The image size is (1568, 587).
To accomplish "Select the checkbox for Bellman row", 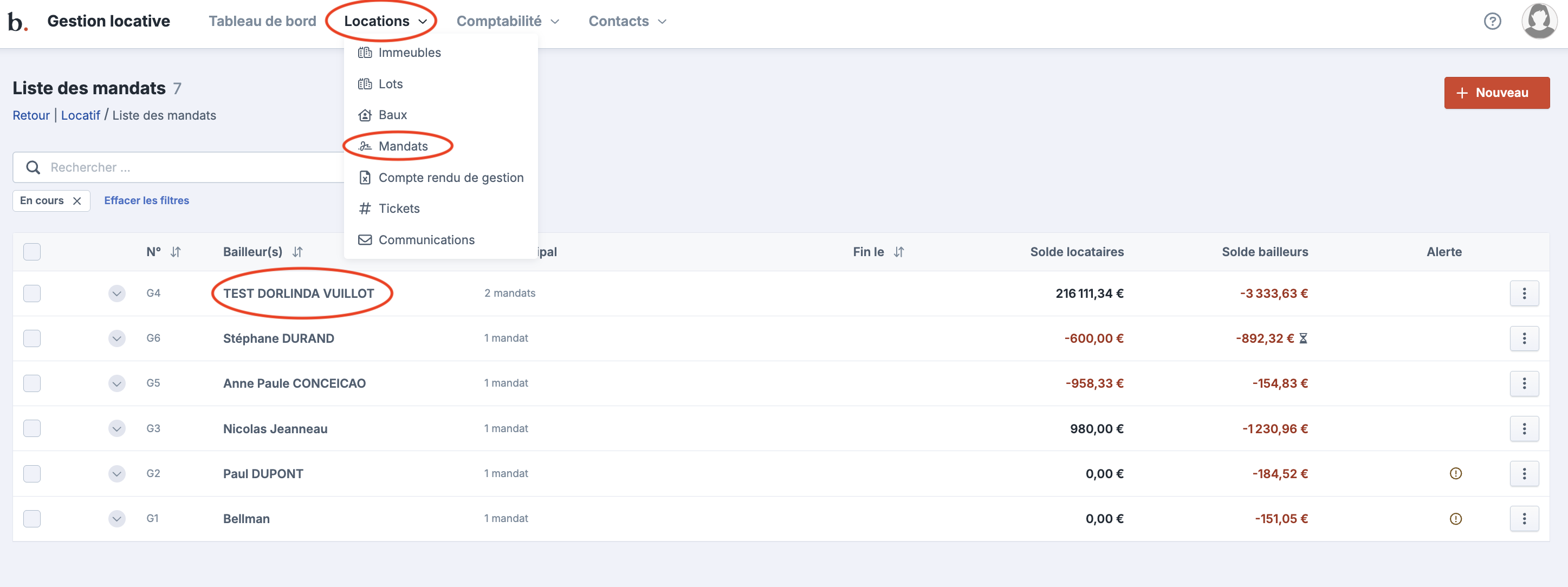I will click(31, 518).
